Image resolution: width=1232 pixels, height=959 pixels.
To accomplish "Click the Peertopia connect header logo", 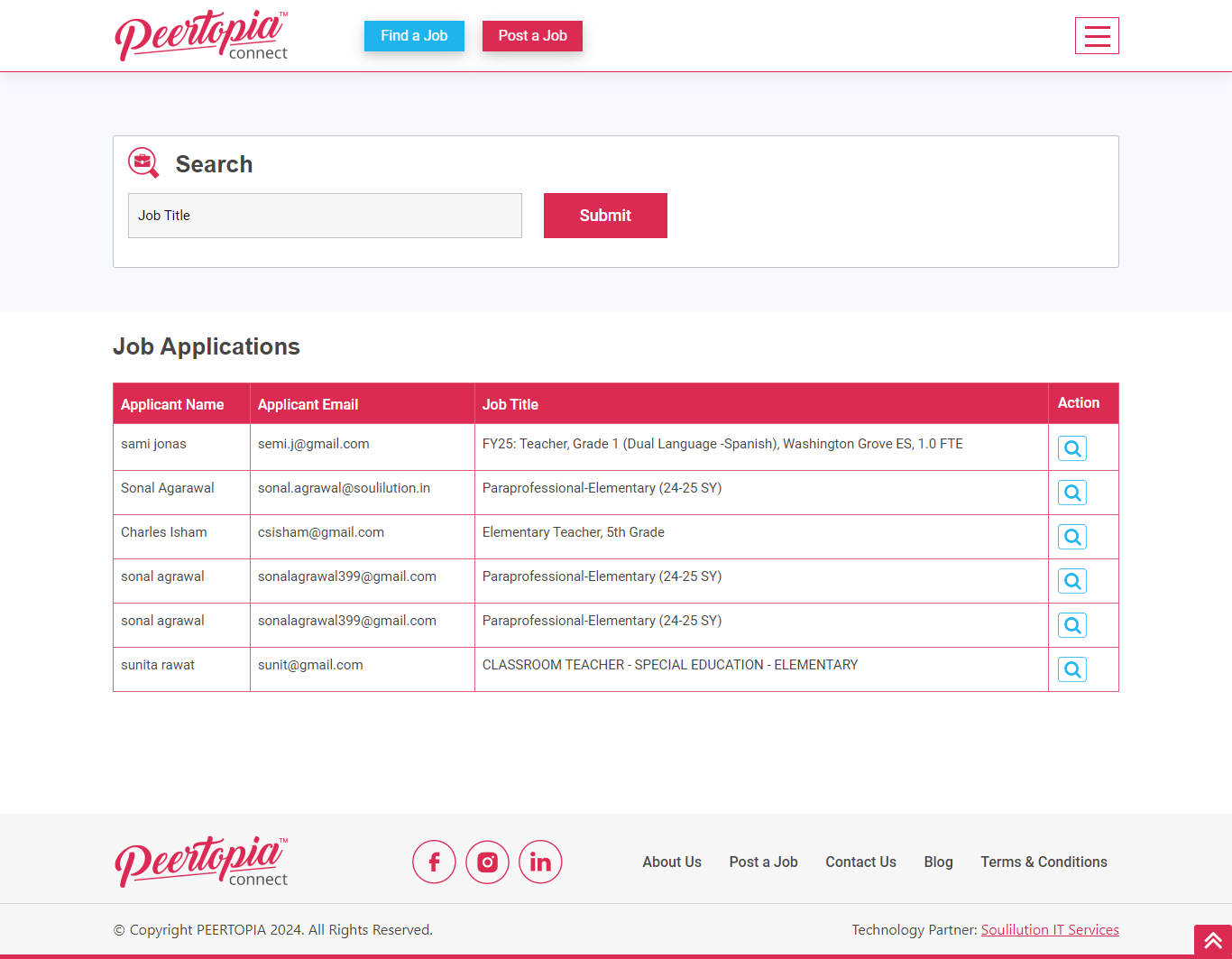I will [201, 36].
